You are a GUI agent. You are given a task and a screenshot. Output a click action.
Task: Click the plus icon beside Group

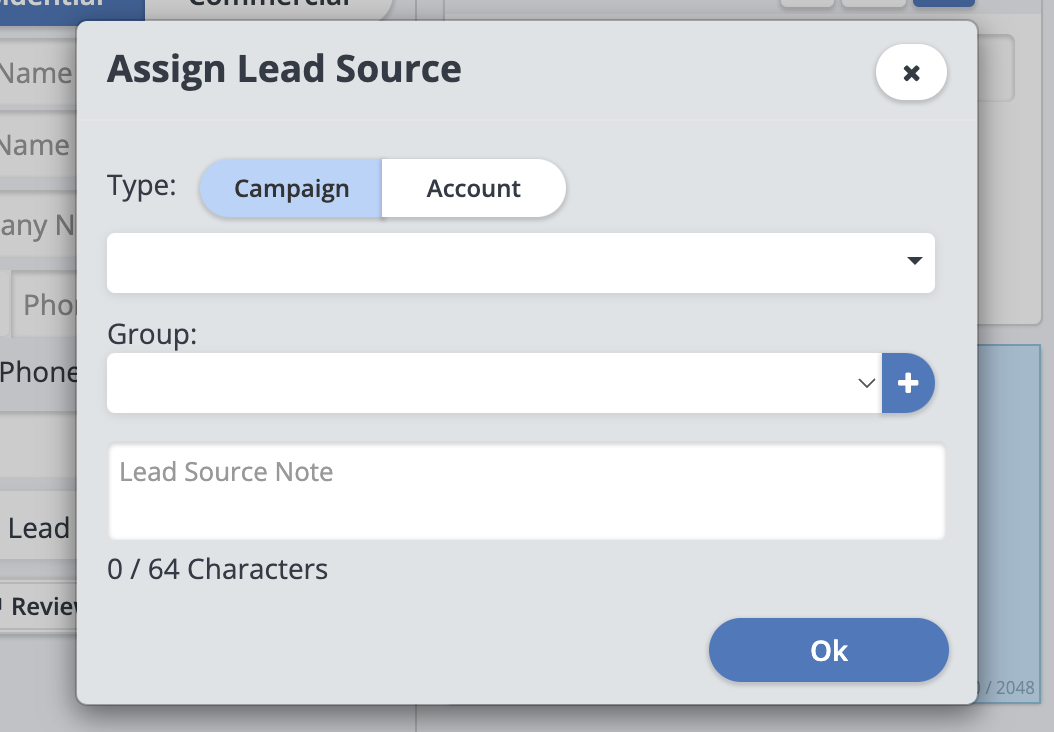[x=908, y=383]
